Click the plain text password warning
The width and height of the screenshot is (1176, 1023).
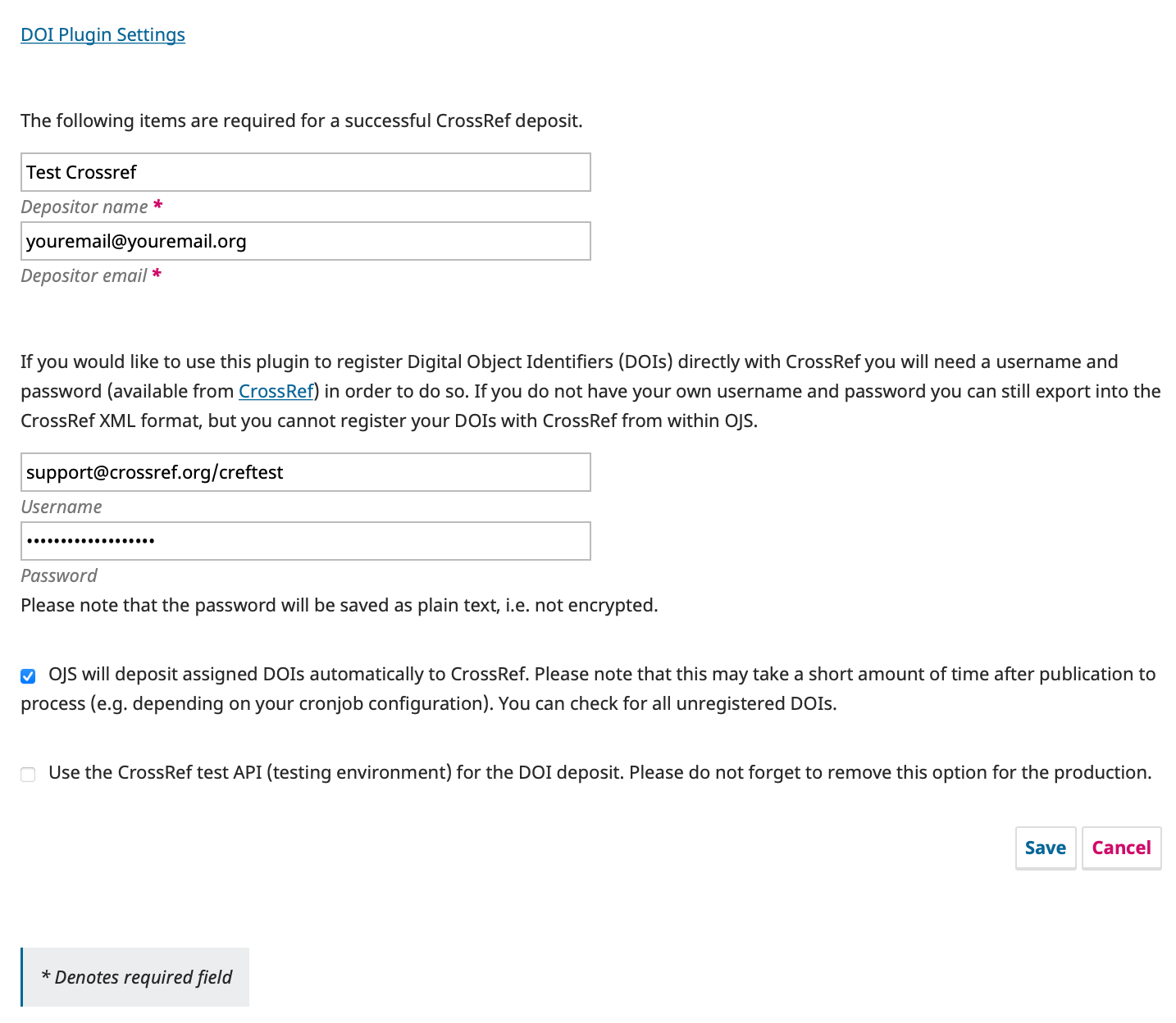[339, 605]
